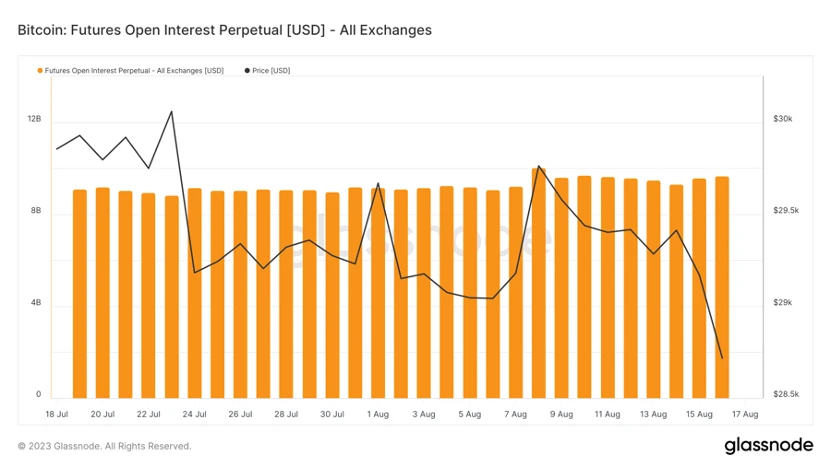Image resolution: width=832 pixels, height=468 pixels.
Task: Click the Bitcoin Futures Open Interest chart title
Action: point(225,30)
